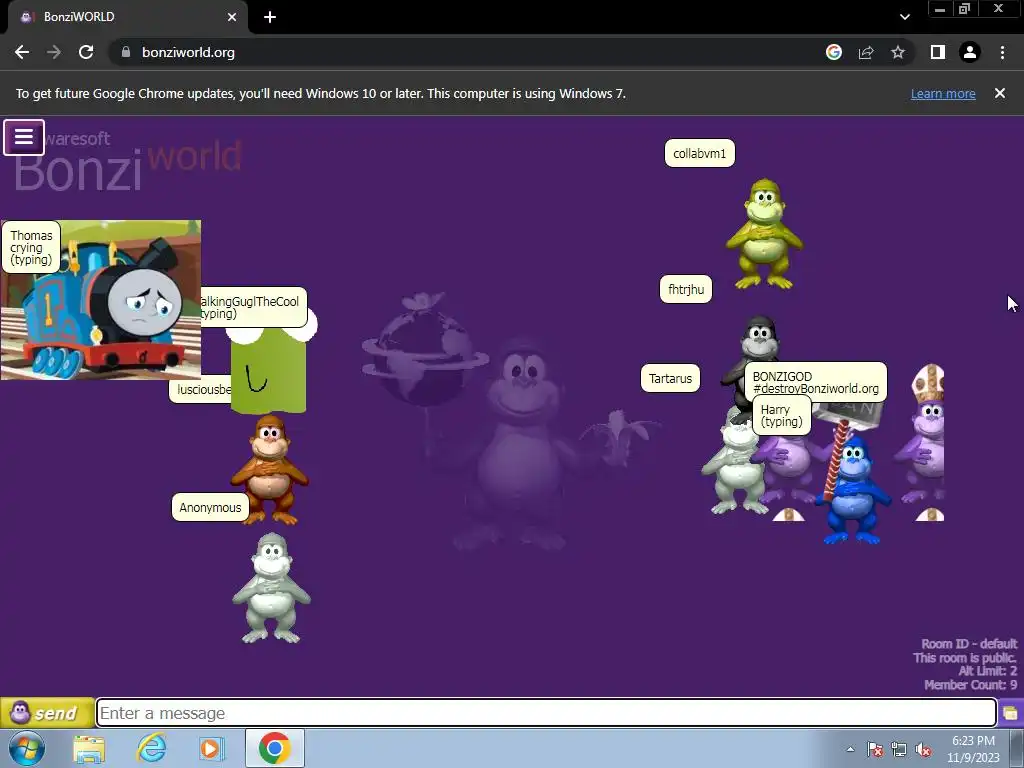1024x768 pixels.
Task: Show hidden system tray icons
Action: point(850,749)
